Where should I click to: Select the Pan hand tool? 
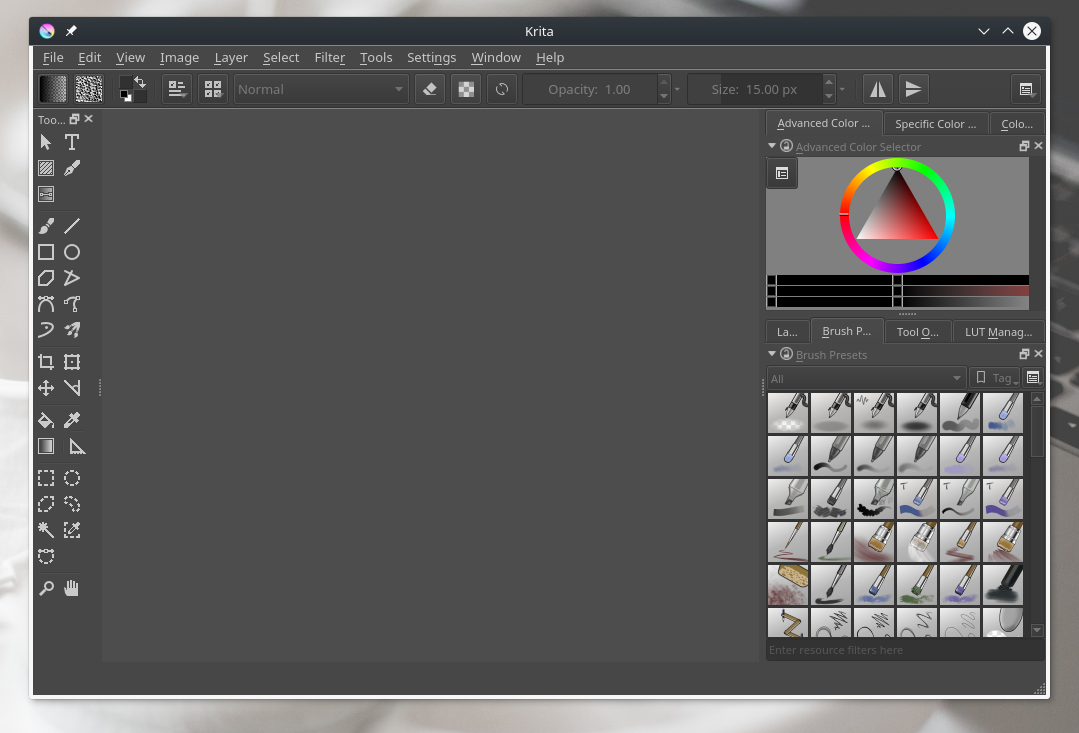click(x=72, y=588)
